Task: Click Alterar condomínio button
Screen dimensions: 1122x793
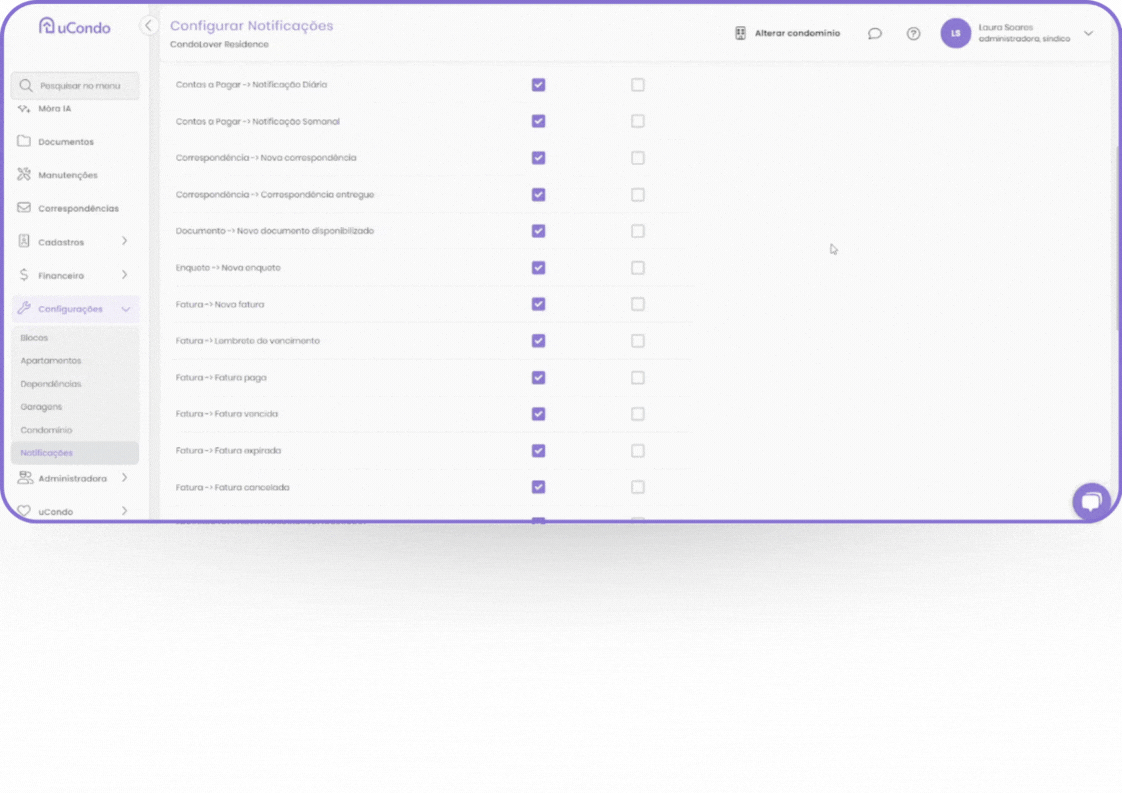Action: (x=787, y=34)
